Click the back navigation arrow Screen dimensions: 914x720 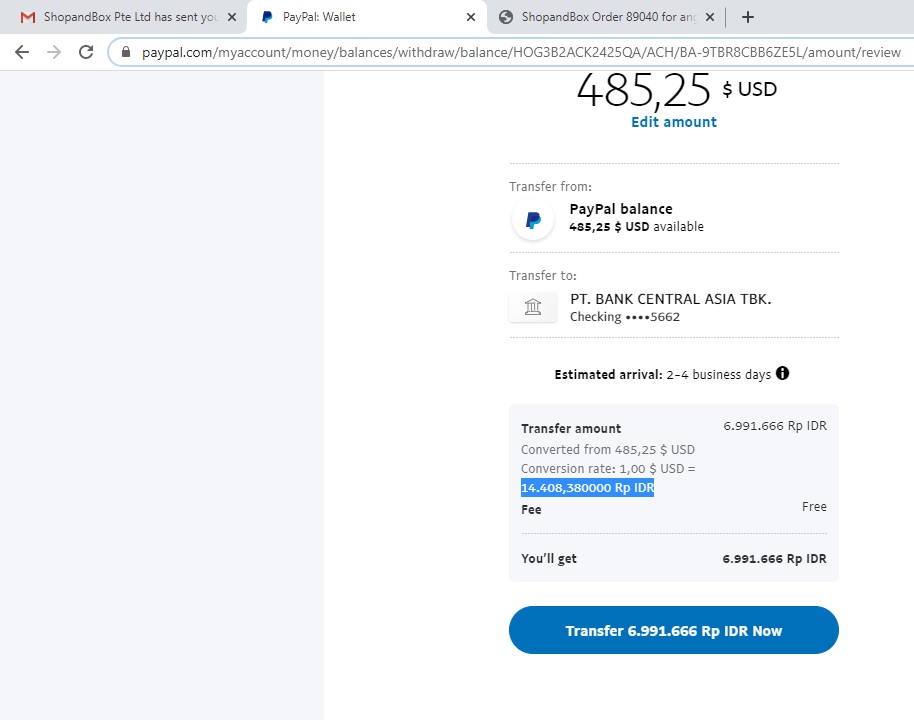coord(22,52)
